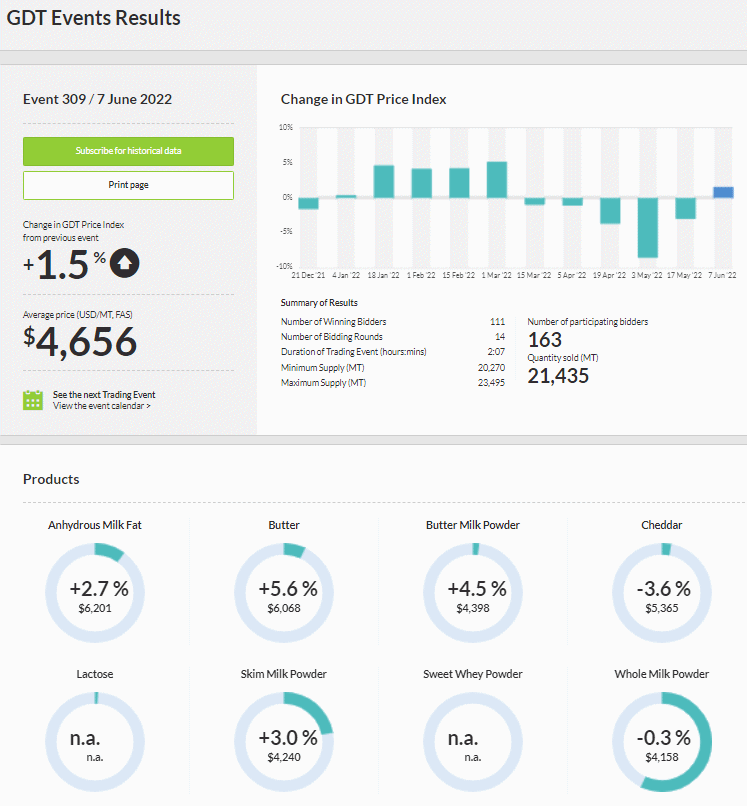This screenshot has height=806, width=747.
Task: Select the 15 Mar '22 chart bar
Action: (x=535, y=202)
